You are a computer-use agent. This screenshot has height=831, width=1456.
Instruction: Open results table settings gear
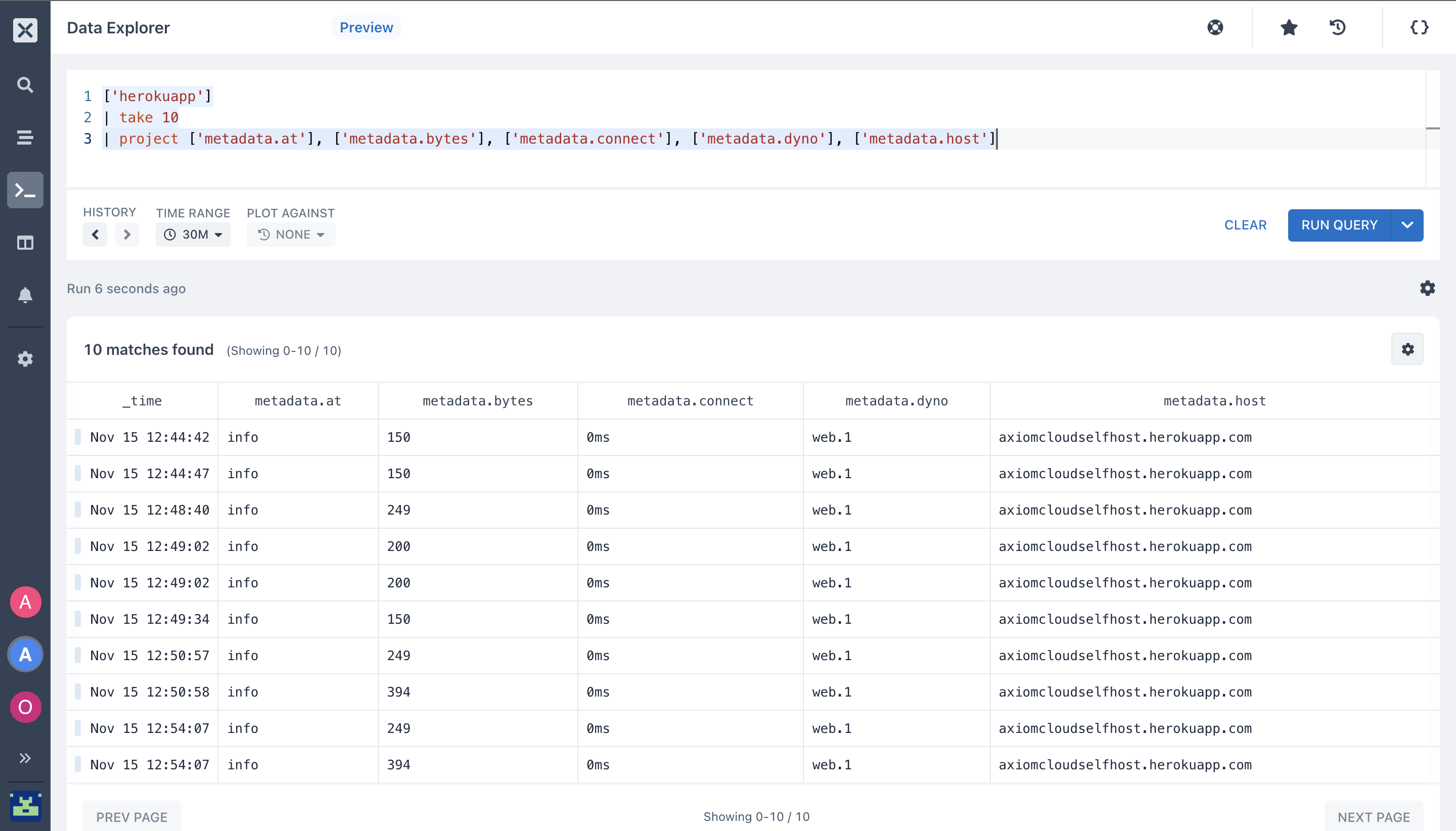(x=1407, y=349)
